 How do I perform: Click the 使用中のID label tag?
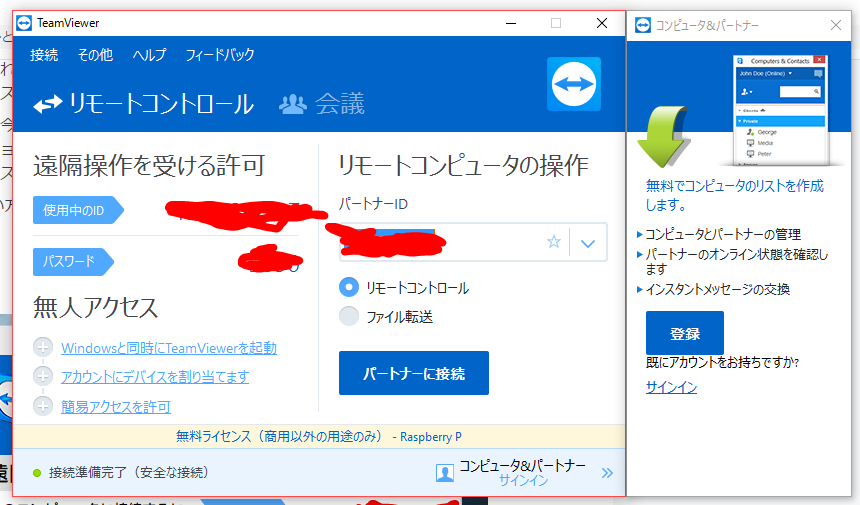pos(78,210)
